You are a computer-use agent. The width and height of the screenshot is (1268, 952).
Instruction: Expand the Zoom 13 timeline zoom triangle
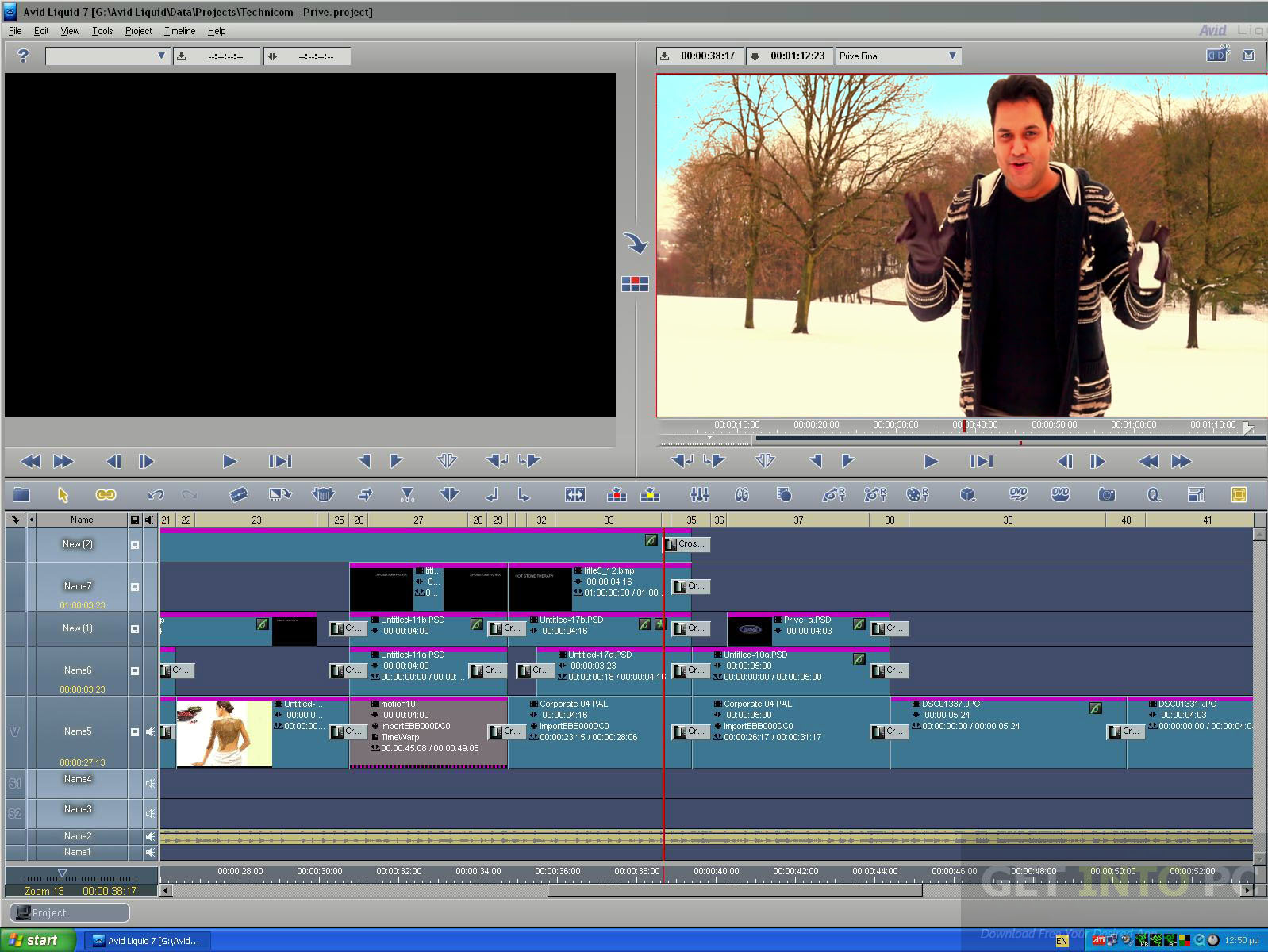coord(62,873)
